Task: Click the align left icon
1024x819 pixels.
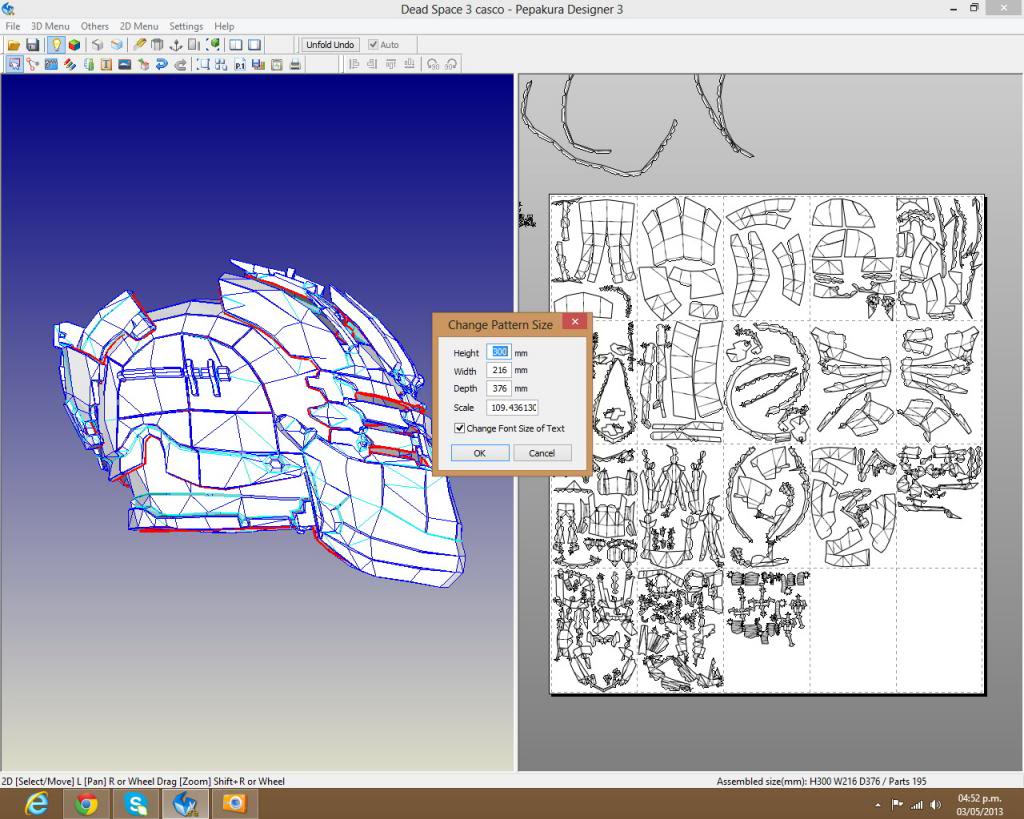Action: tap(353, 64)
